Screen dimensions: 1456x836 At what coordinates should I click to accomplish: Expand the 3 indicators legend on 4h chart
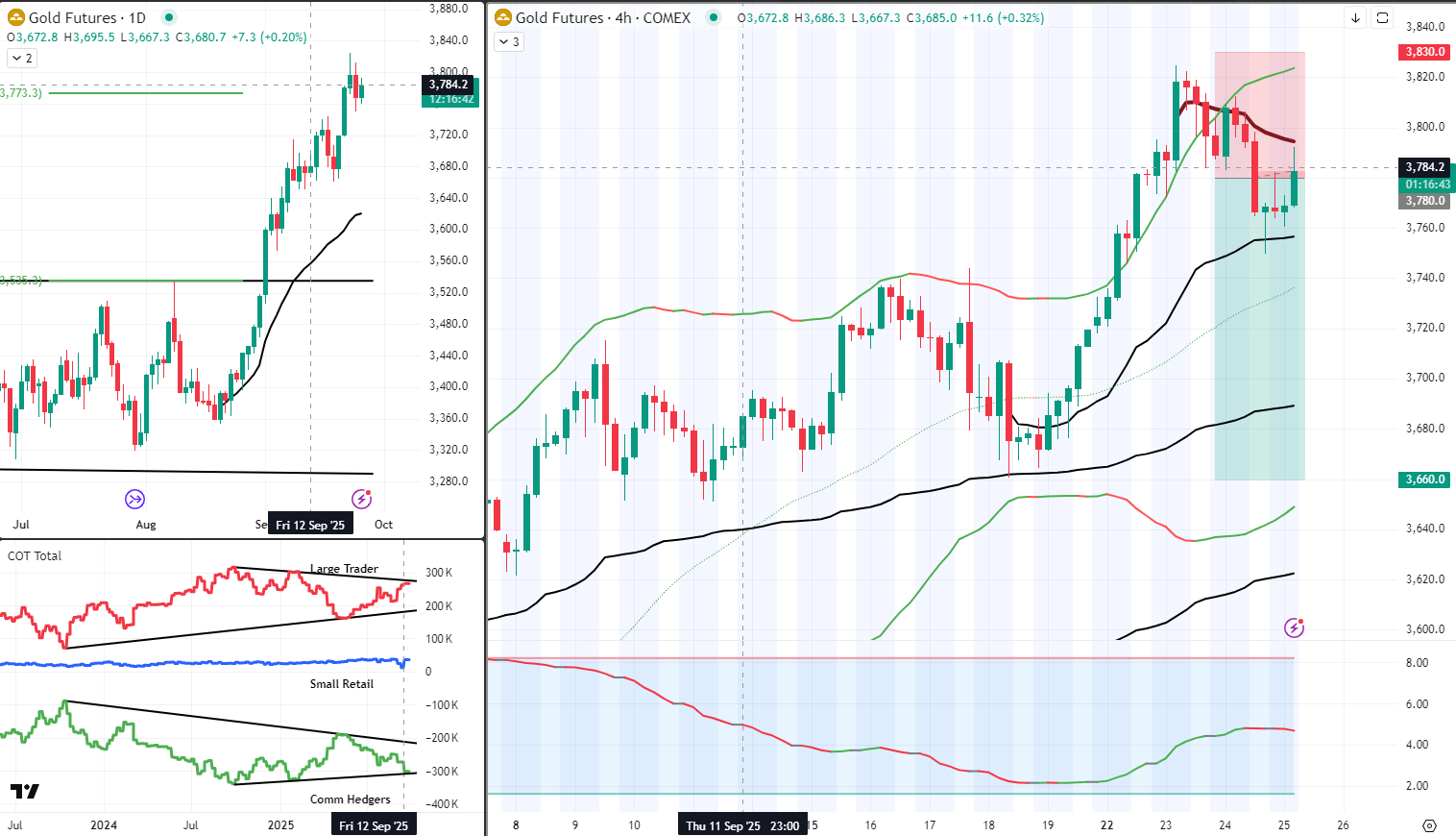coord(508,41)
